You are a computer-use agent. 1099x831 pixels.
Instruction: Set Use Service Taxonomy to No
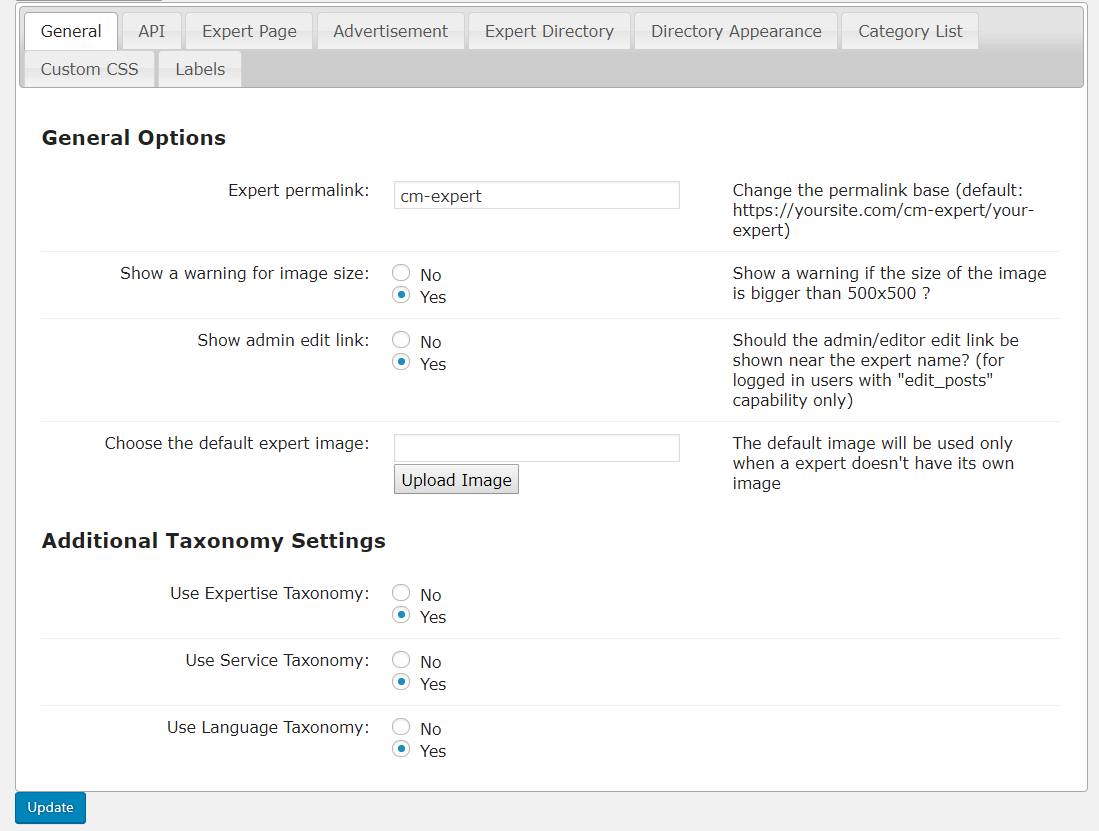(x=401, y=660)
